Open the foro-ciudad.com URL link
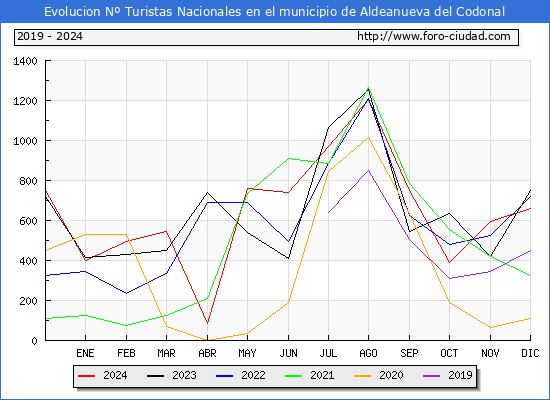 [434, 36]
